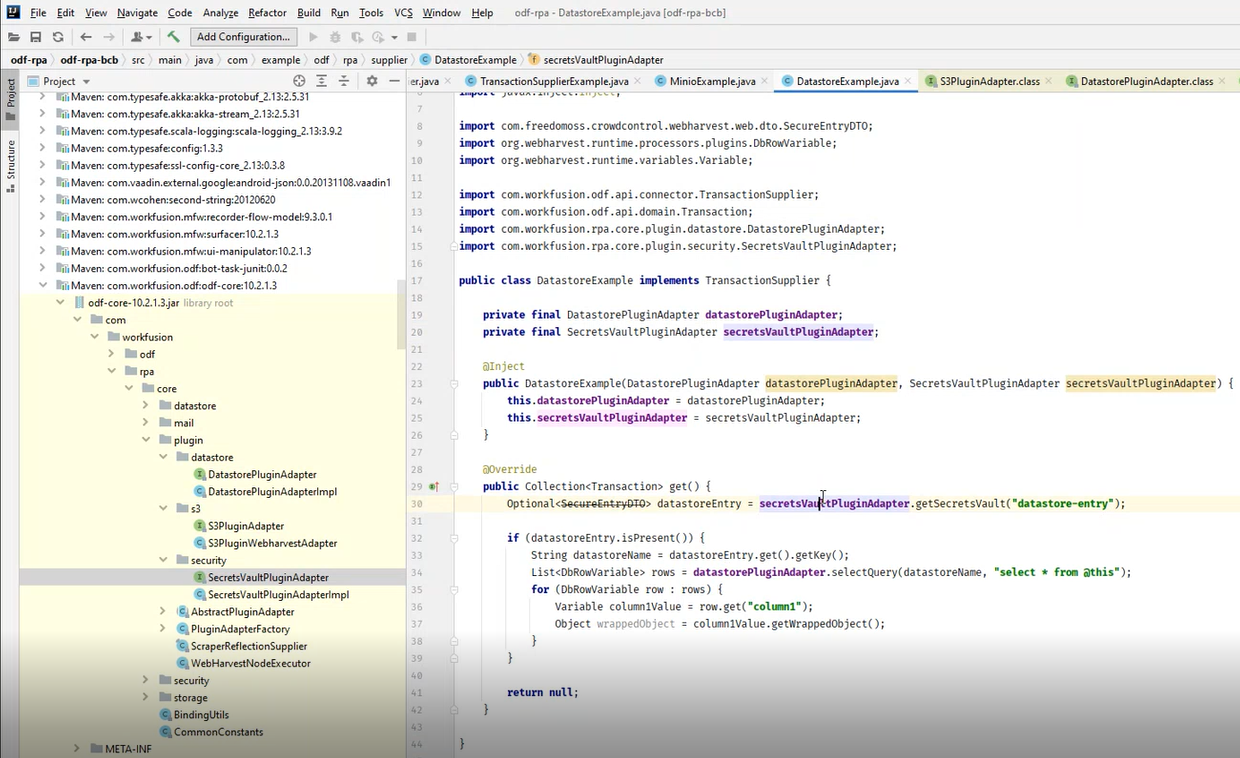Click the fold marker beside line 23 constructor

(454, 383)
